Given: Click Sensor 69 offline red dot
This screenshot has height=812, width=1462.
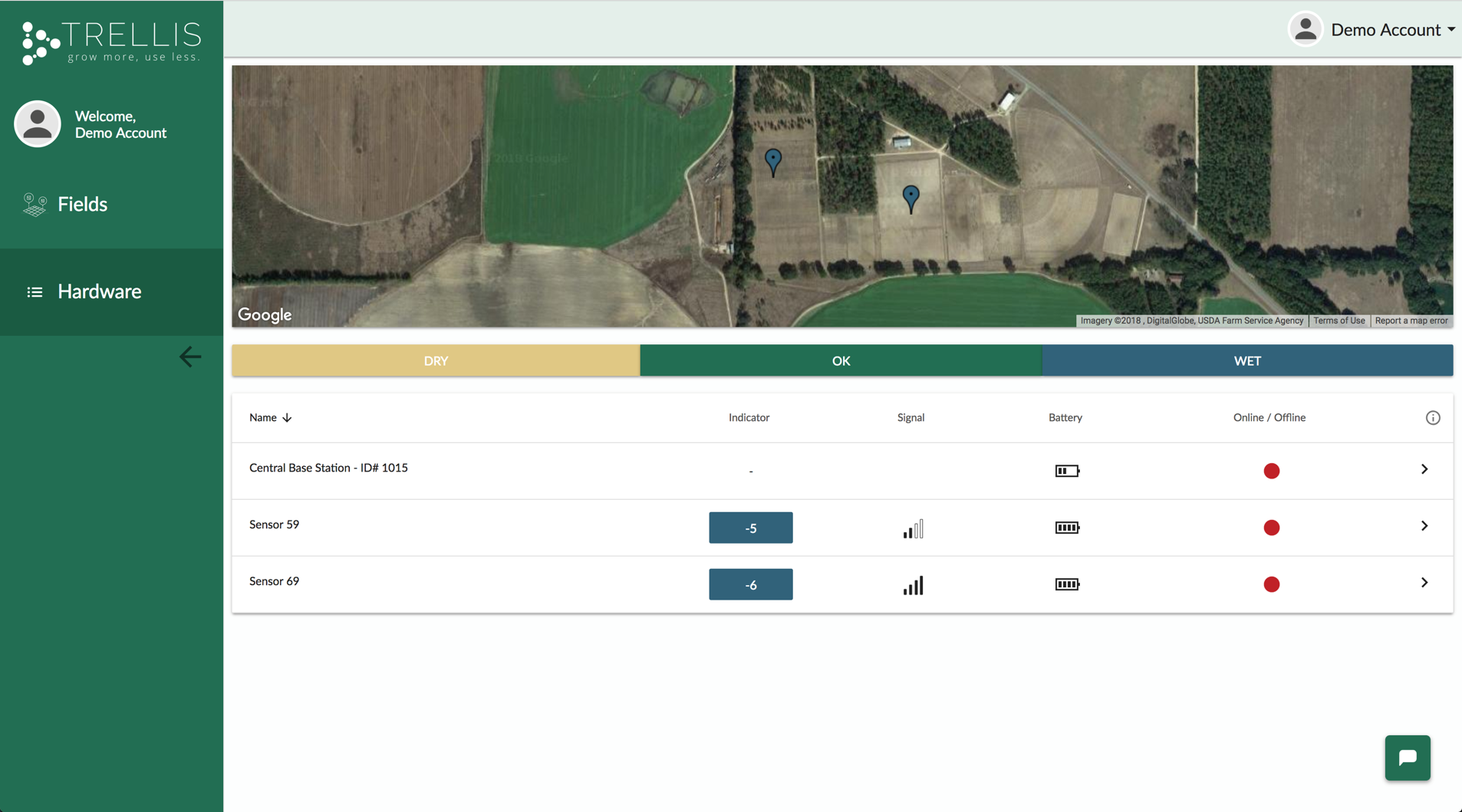Looking at the screenshot, I should (1271, 584).
